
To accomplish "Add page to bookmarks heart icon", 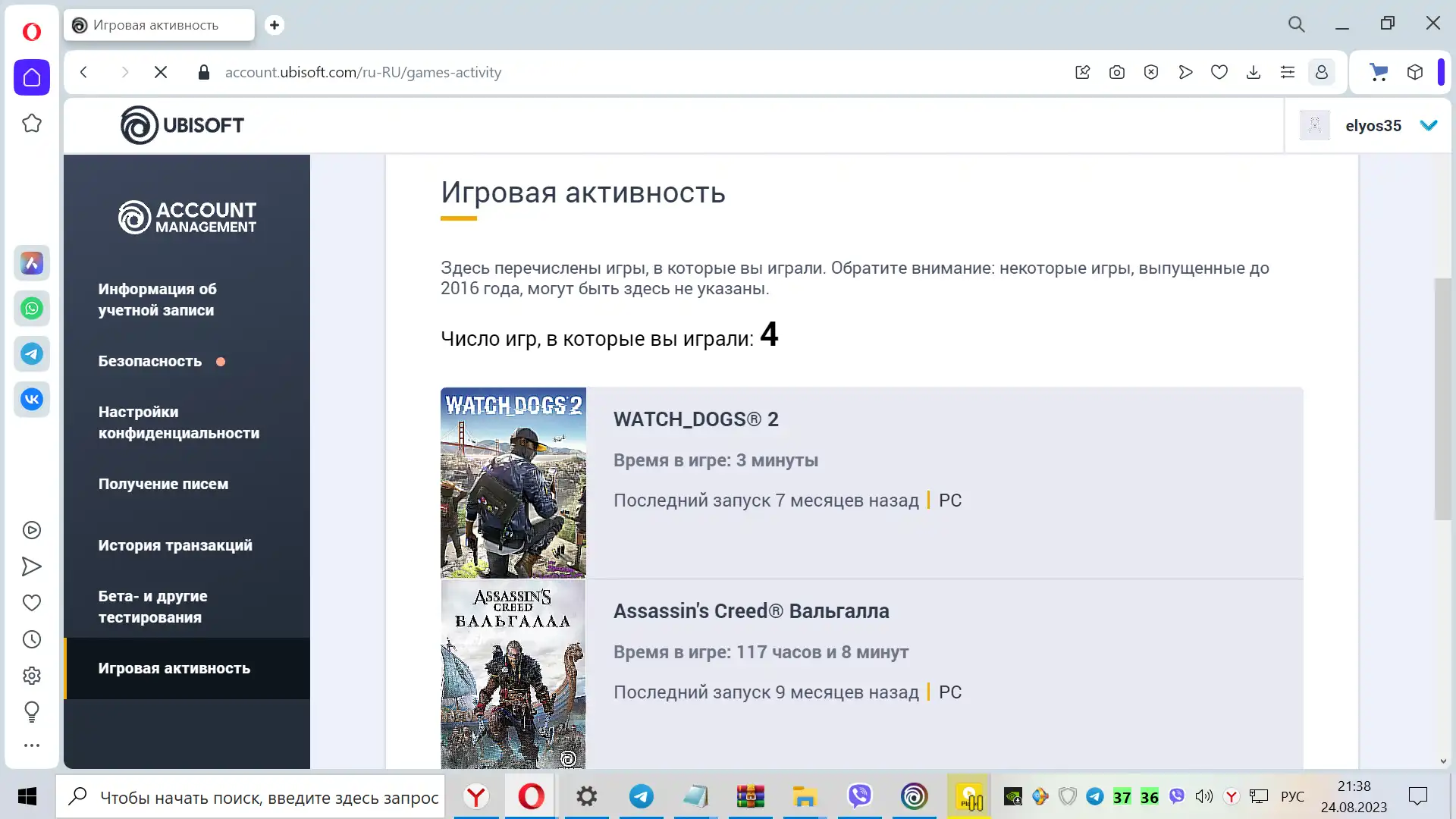I will pyautogui.click(x=1219, y=72).
